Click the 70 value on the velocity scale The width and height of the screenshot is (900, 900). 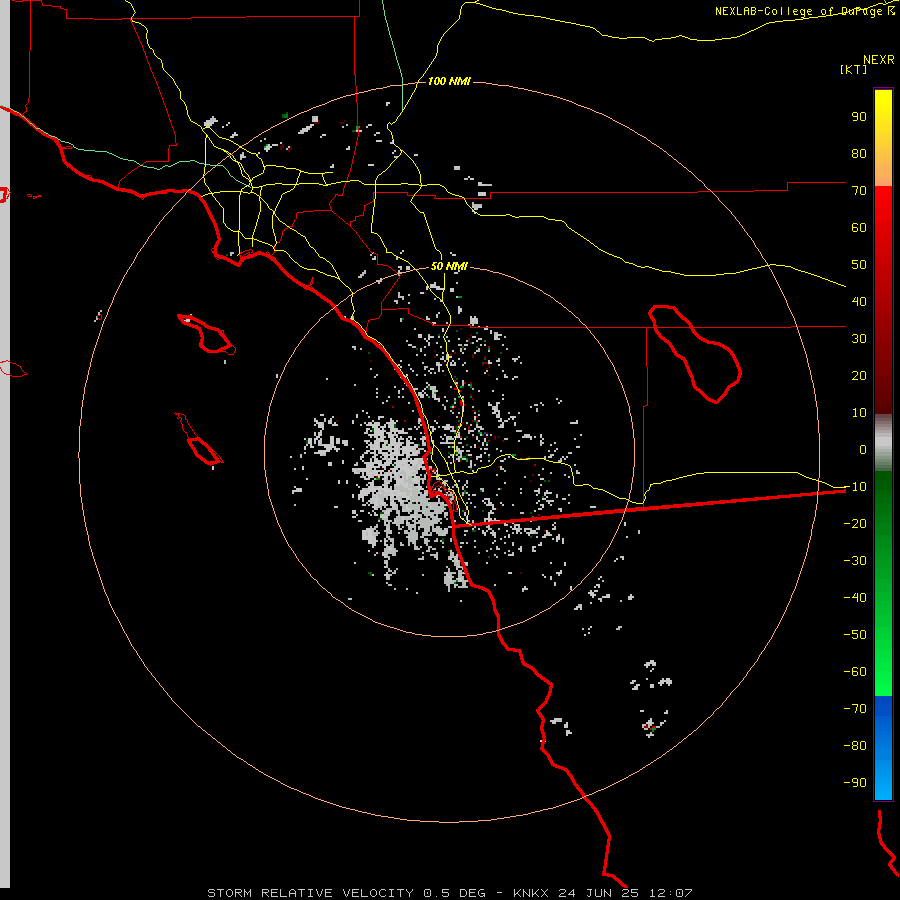(x=859, y=191)
